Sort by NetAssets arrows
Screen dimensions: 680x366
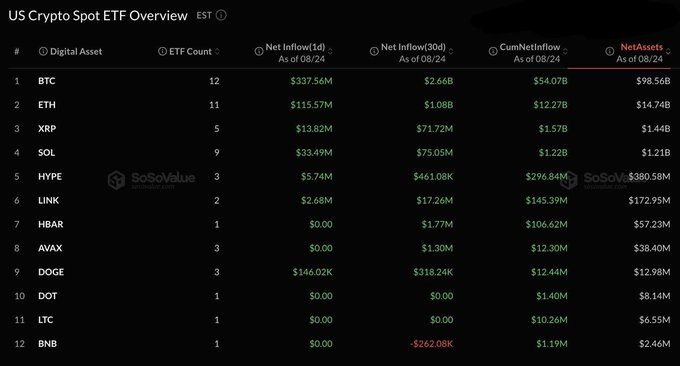point(668,51)
